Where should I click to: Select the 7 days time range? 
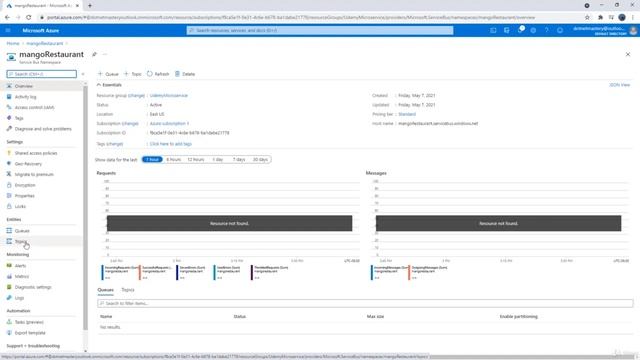239,160
